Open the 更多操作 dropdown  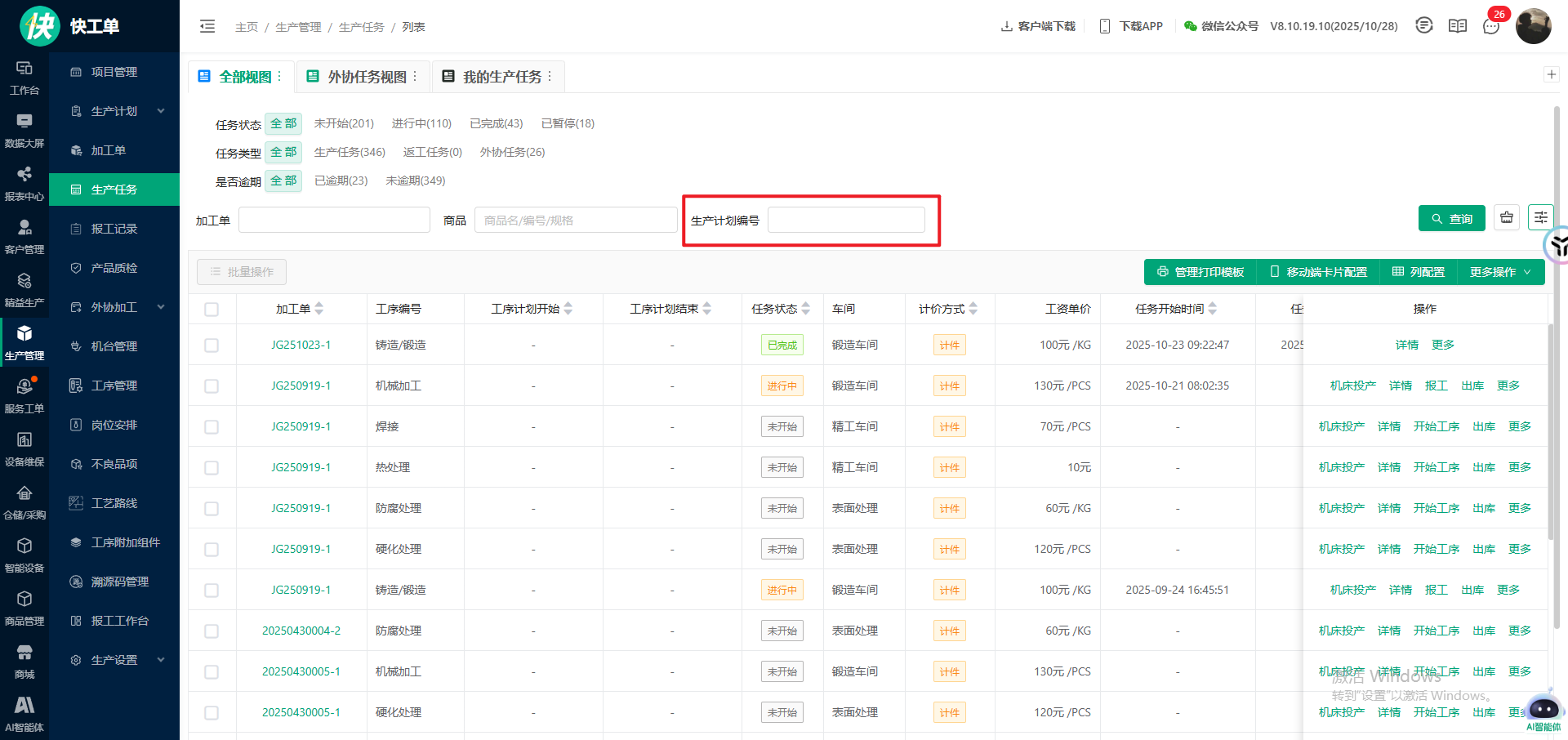click(1500, 272)
